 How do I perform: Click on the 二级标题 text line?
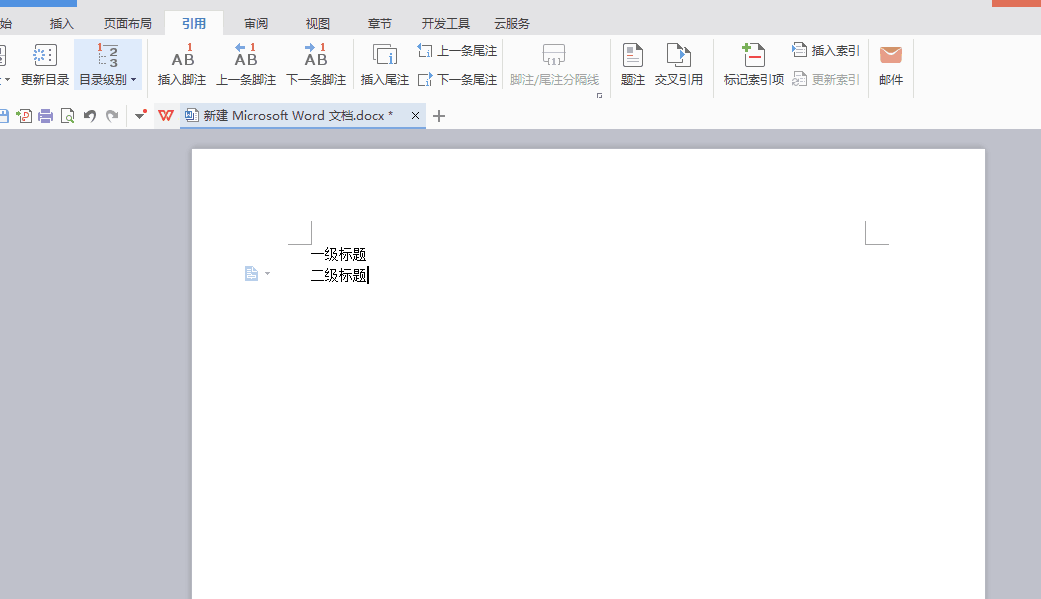[x=339, y=275]
